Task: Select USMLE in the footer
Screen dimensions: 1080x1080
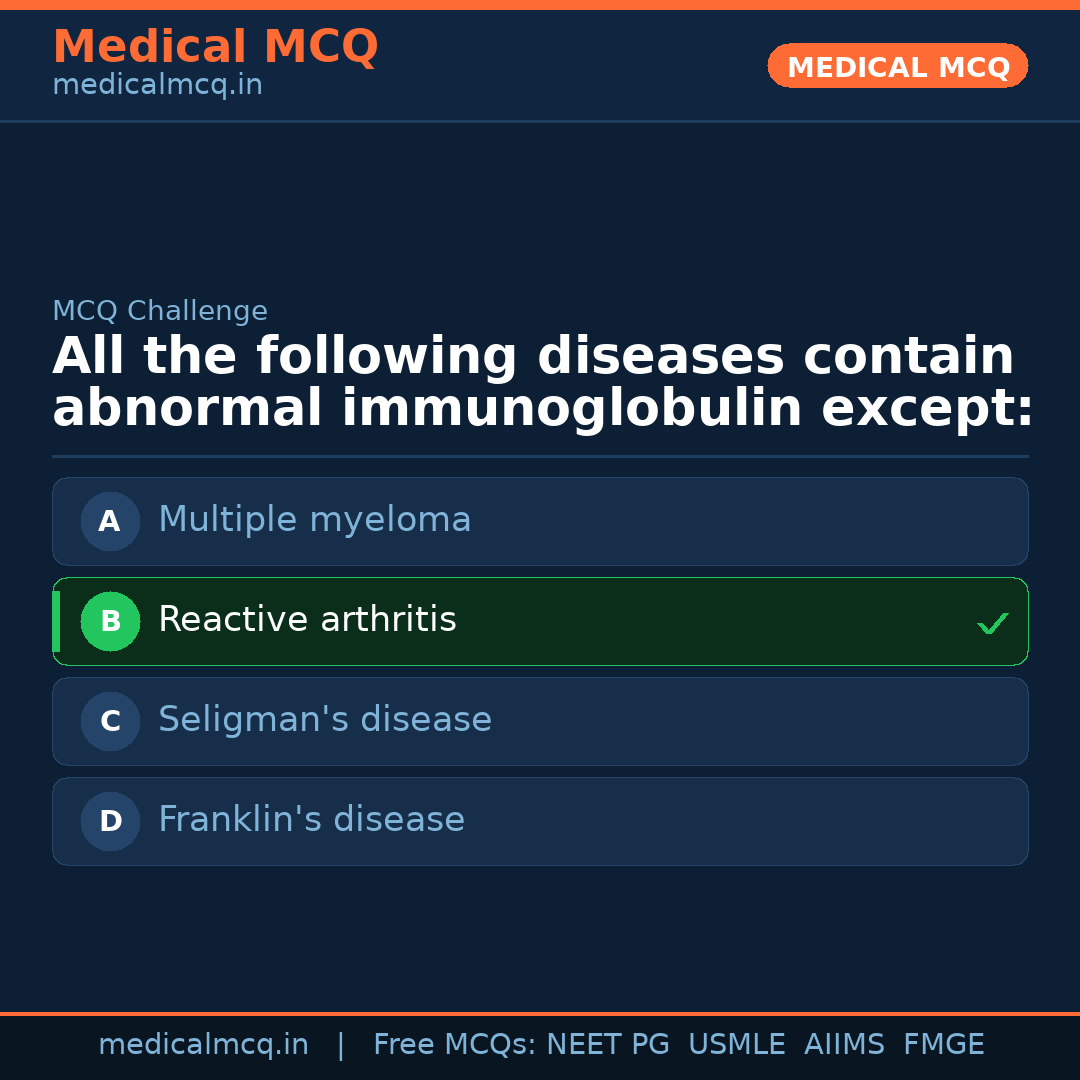Action: click(x=736, y=1045)
